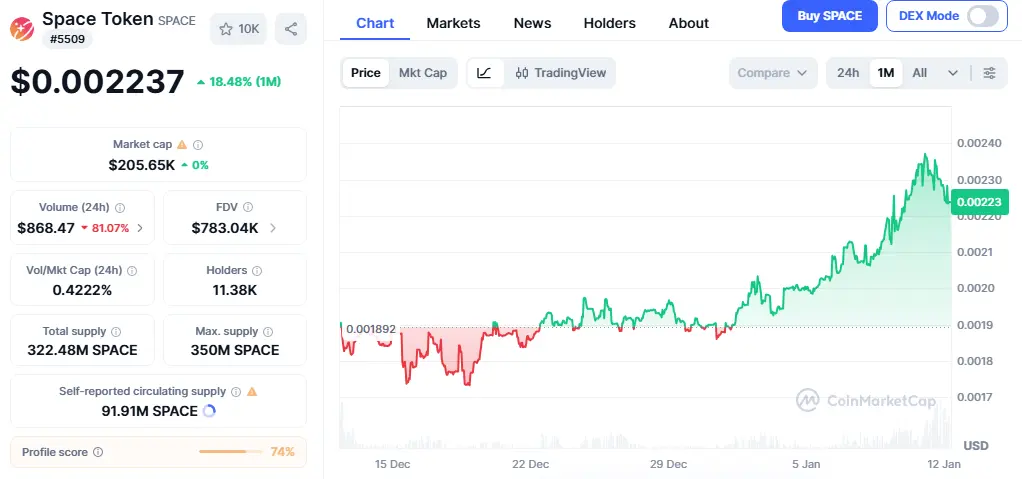1022x479 pixels.
Task: Open FDV info icon
Action: click(248, 207)
